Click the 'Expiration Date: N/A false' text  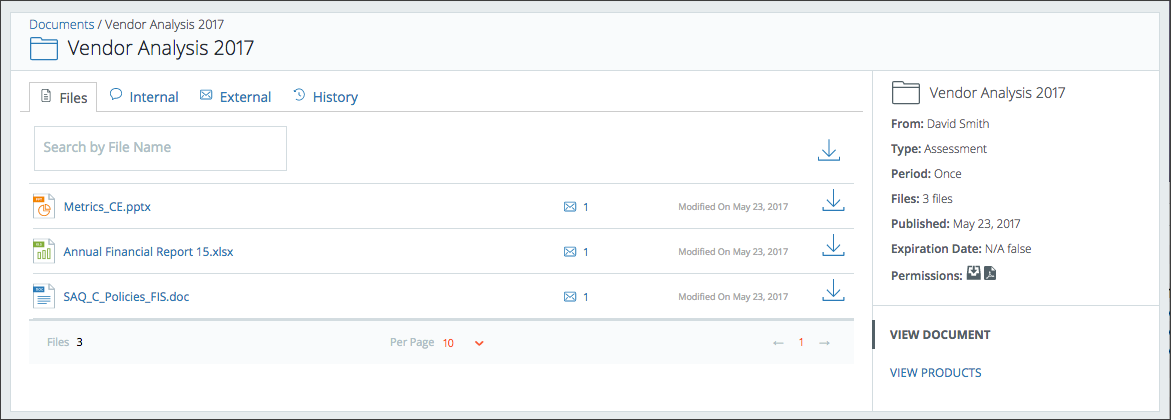click(x=960, y=249)
